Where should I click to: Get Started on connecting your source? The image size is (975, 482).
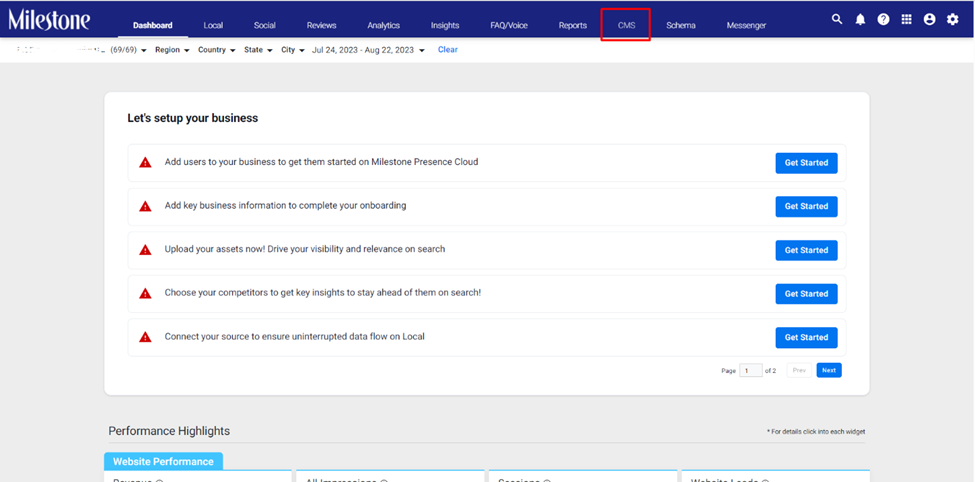point(806,338)
